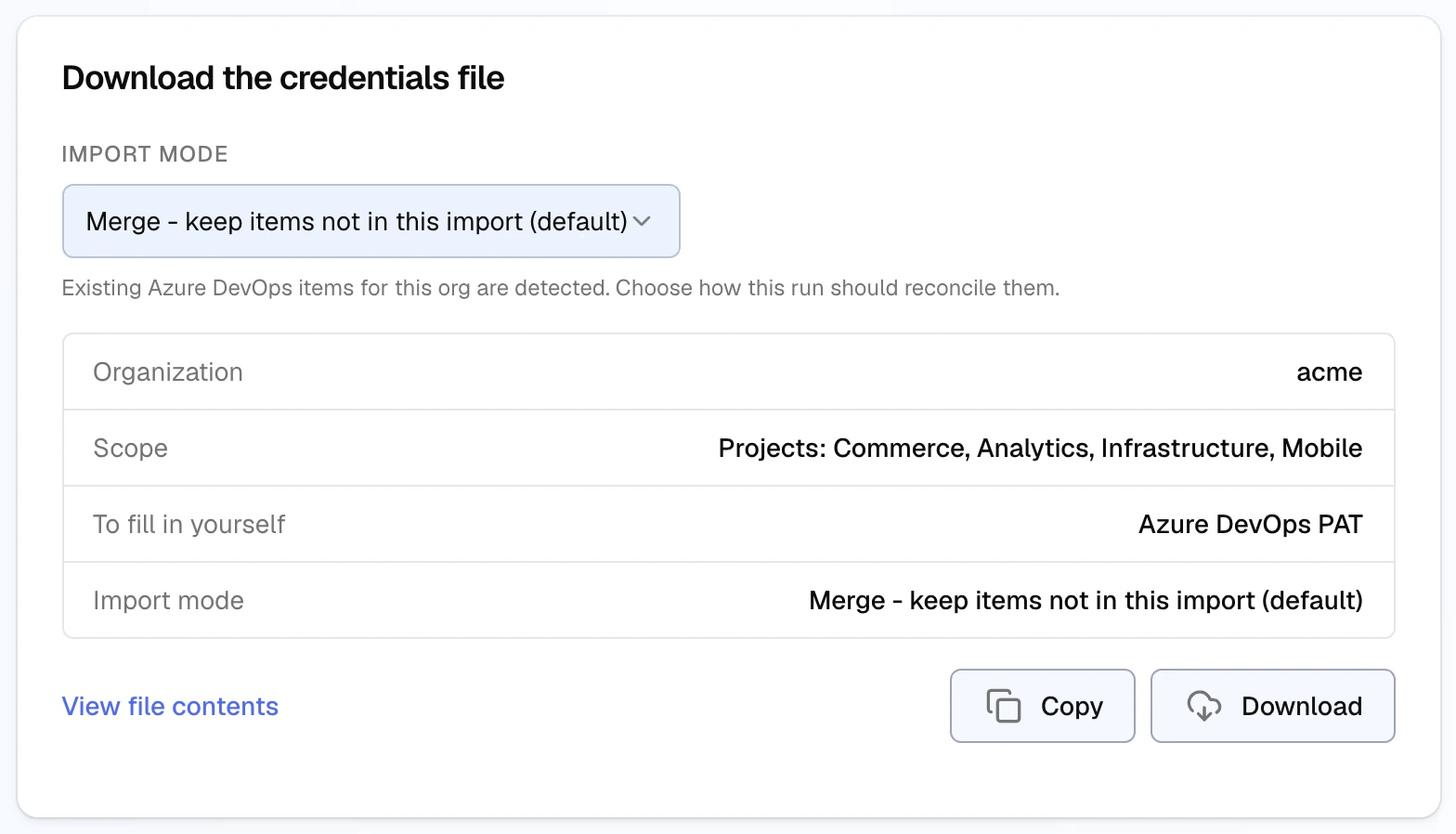Select the 'acme' organization value
This screenshot has height=834, width=1456.
[x=1329, y=371]
